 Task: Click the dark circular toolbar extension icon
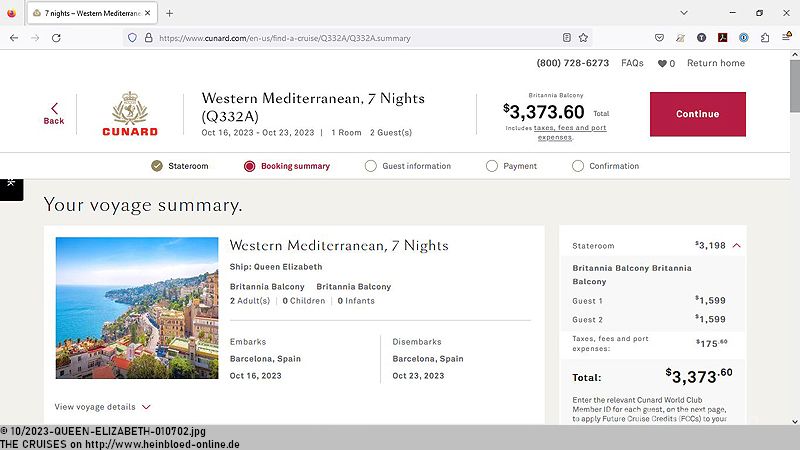pos(702,37)
